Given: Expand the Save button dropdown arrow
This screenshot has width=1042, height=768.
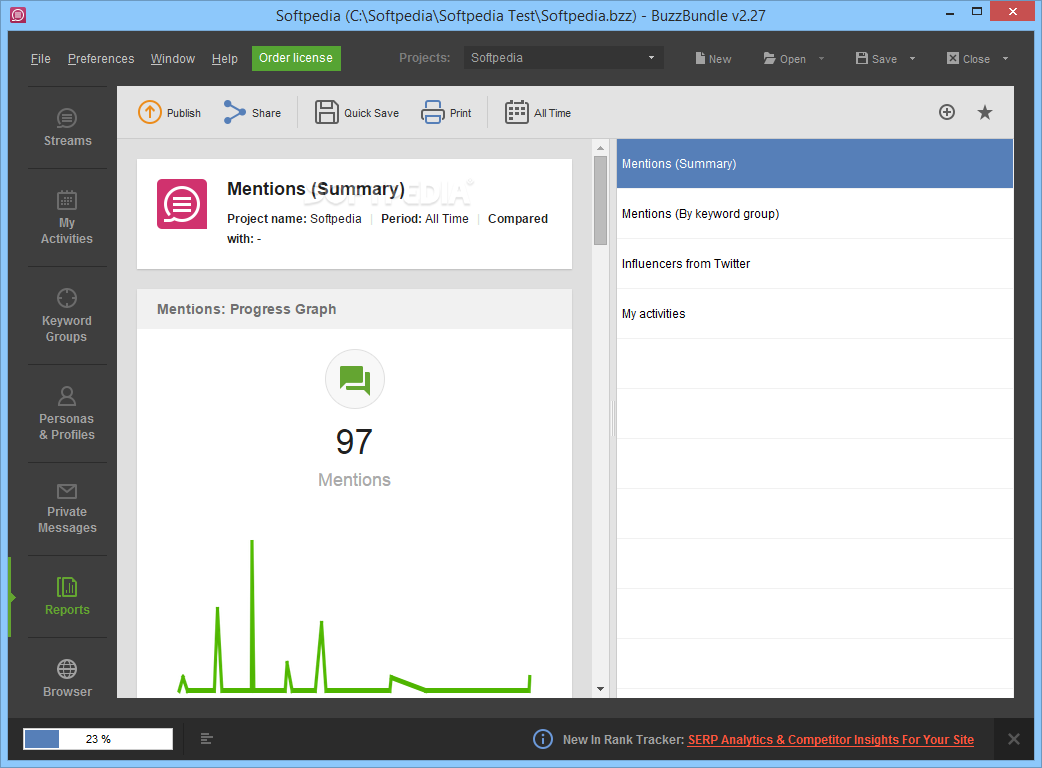Looking at the screenshot, I should point(912,58).
